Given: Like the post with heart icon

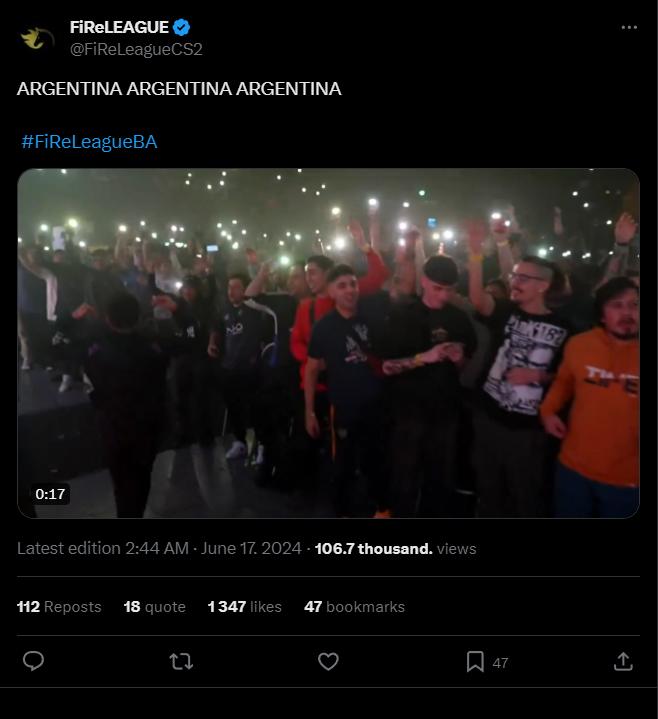Looking at the screenshot, I should click(x=328, y=662).
